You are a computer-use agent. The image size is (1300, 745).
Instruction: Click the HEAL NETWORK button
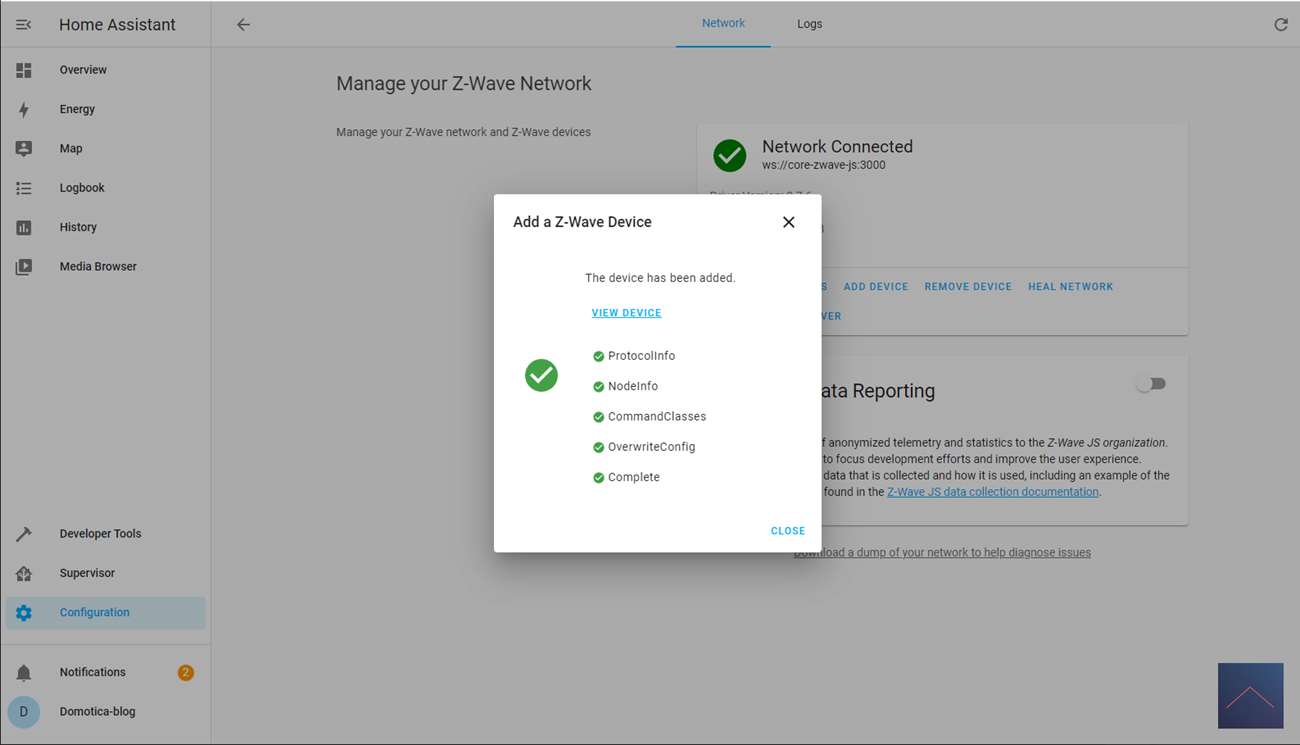1071,287
